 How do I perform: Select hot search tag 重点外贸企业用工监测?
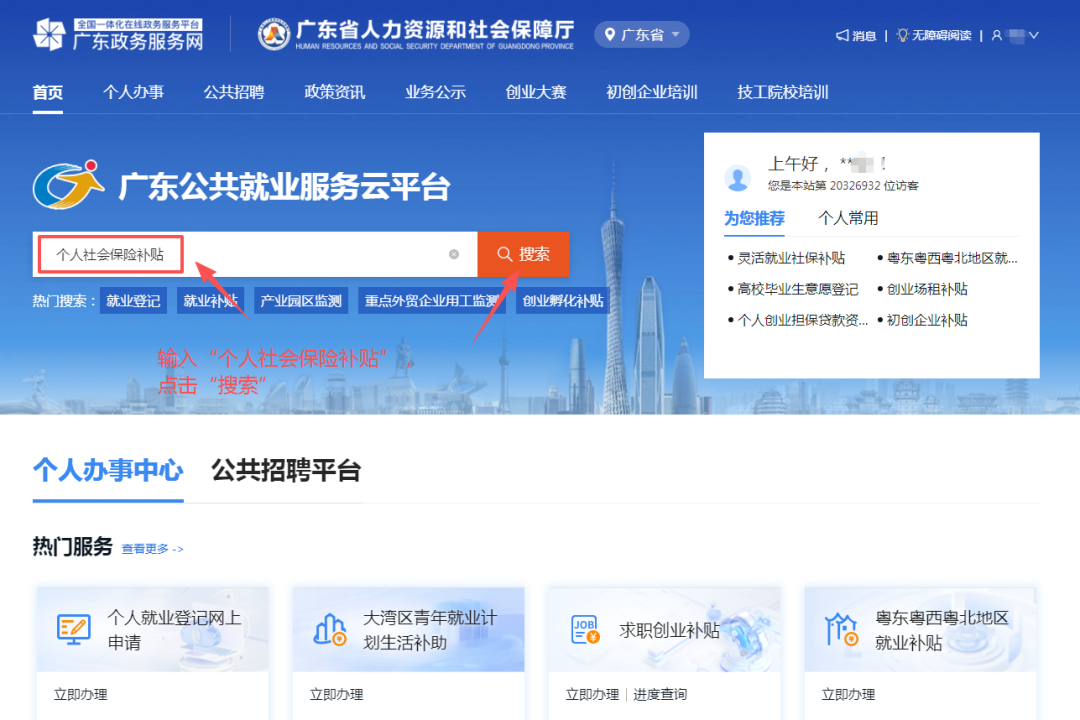tap(432, 301)
